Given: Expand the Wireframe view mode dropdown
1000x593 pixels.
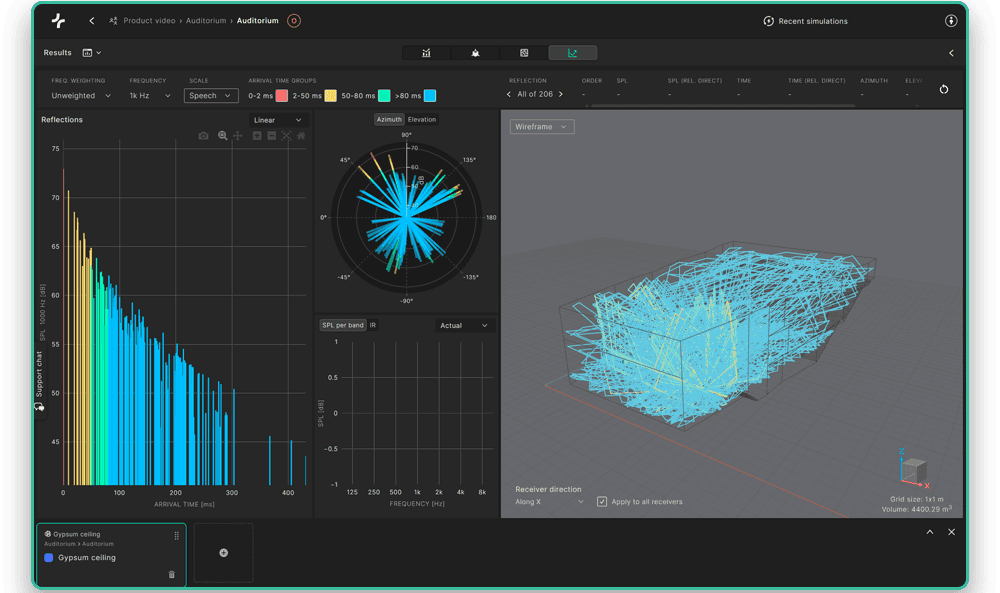Looking at the screenshot, I should click(x=542, y=127).
